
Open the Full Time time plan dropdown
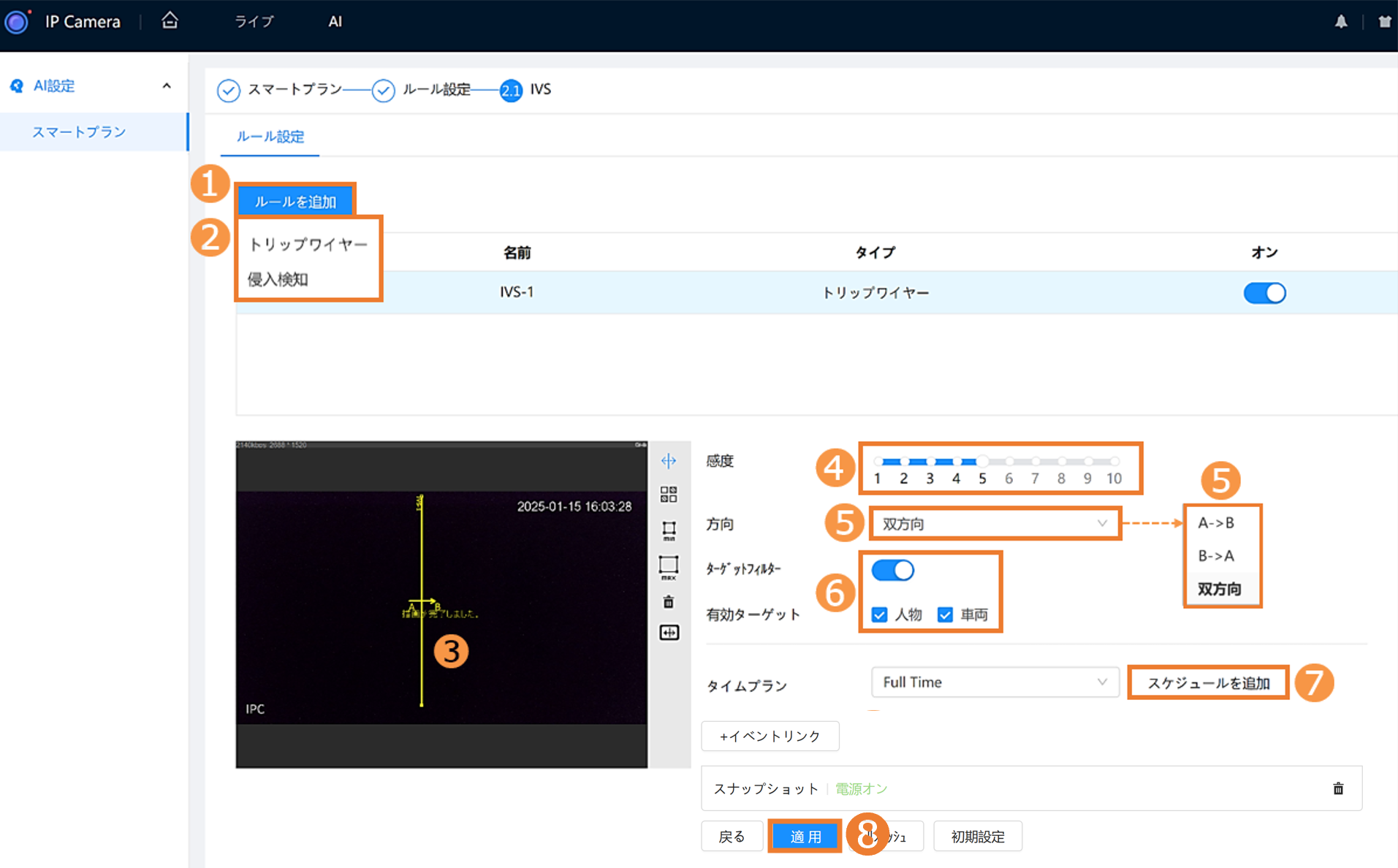tap(994, 682)
